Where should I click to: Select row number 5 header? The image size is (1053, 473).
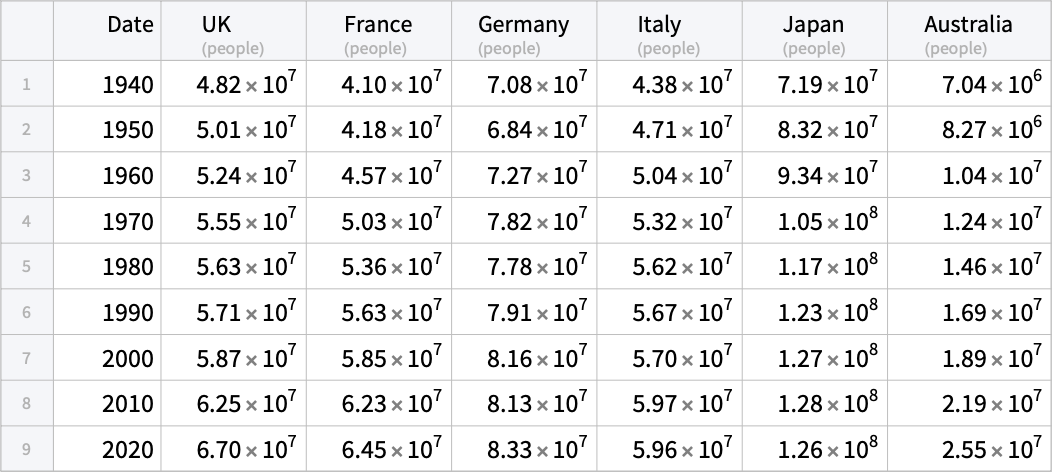[x=27, y=266]
